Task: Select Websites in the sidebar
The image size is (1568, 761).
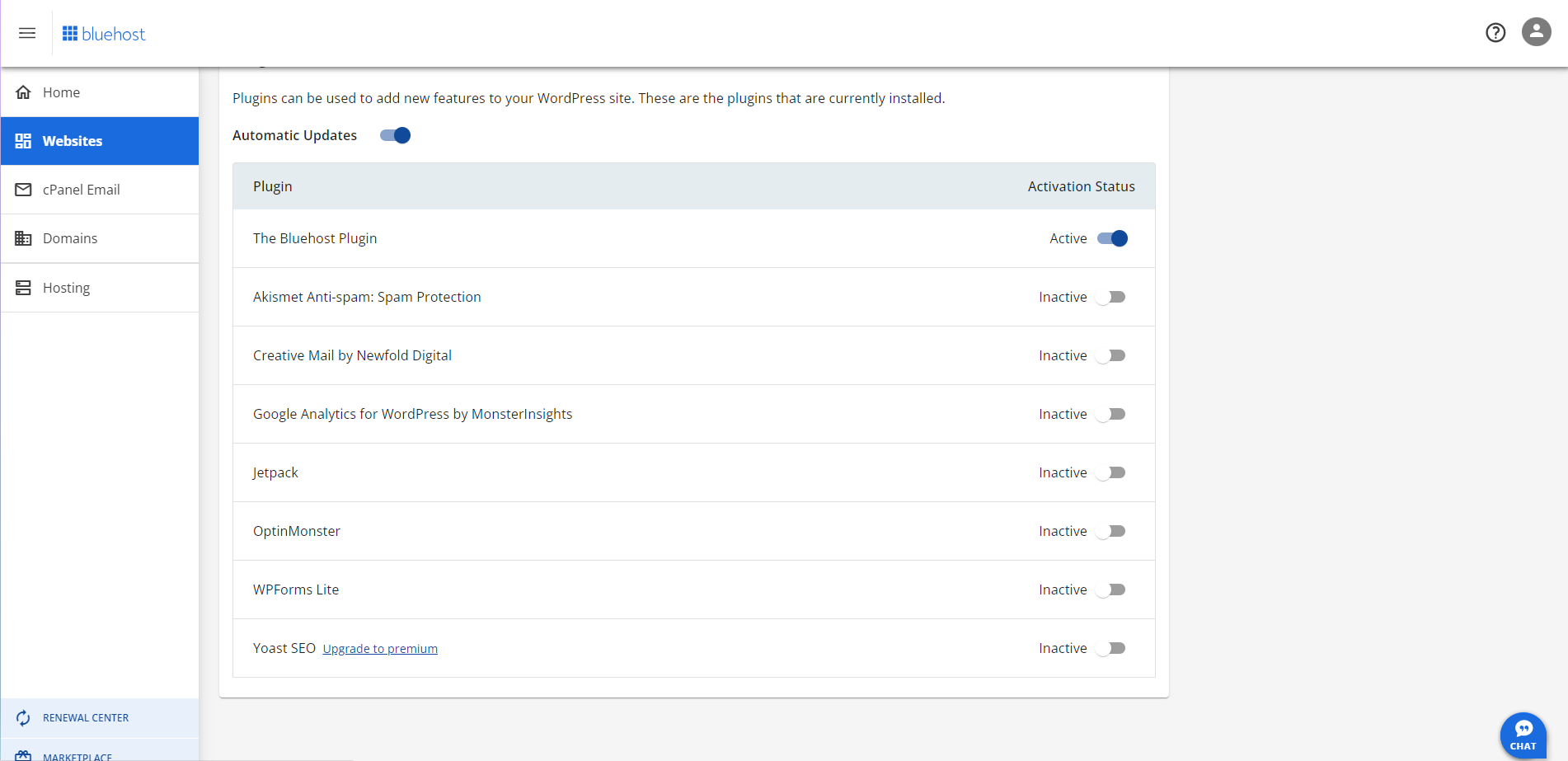Action: 100,141
